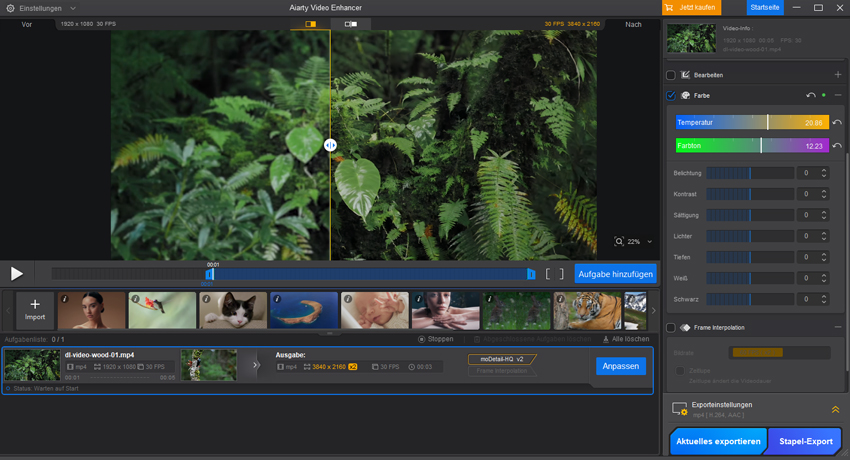Viewport: 850px width, 460px height.
Task: Expand Exporteinstellungen with double chevron
Action: (x=835, y=410)
